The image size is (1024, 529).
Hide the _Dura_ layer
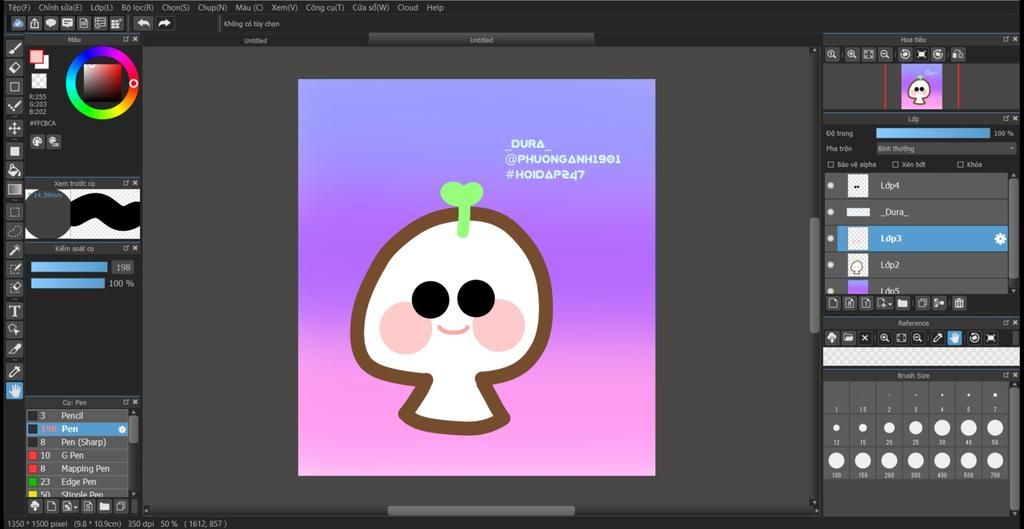(831, 212)
